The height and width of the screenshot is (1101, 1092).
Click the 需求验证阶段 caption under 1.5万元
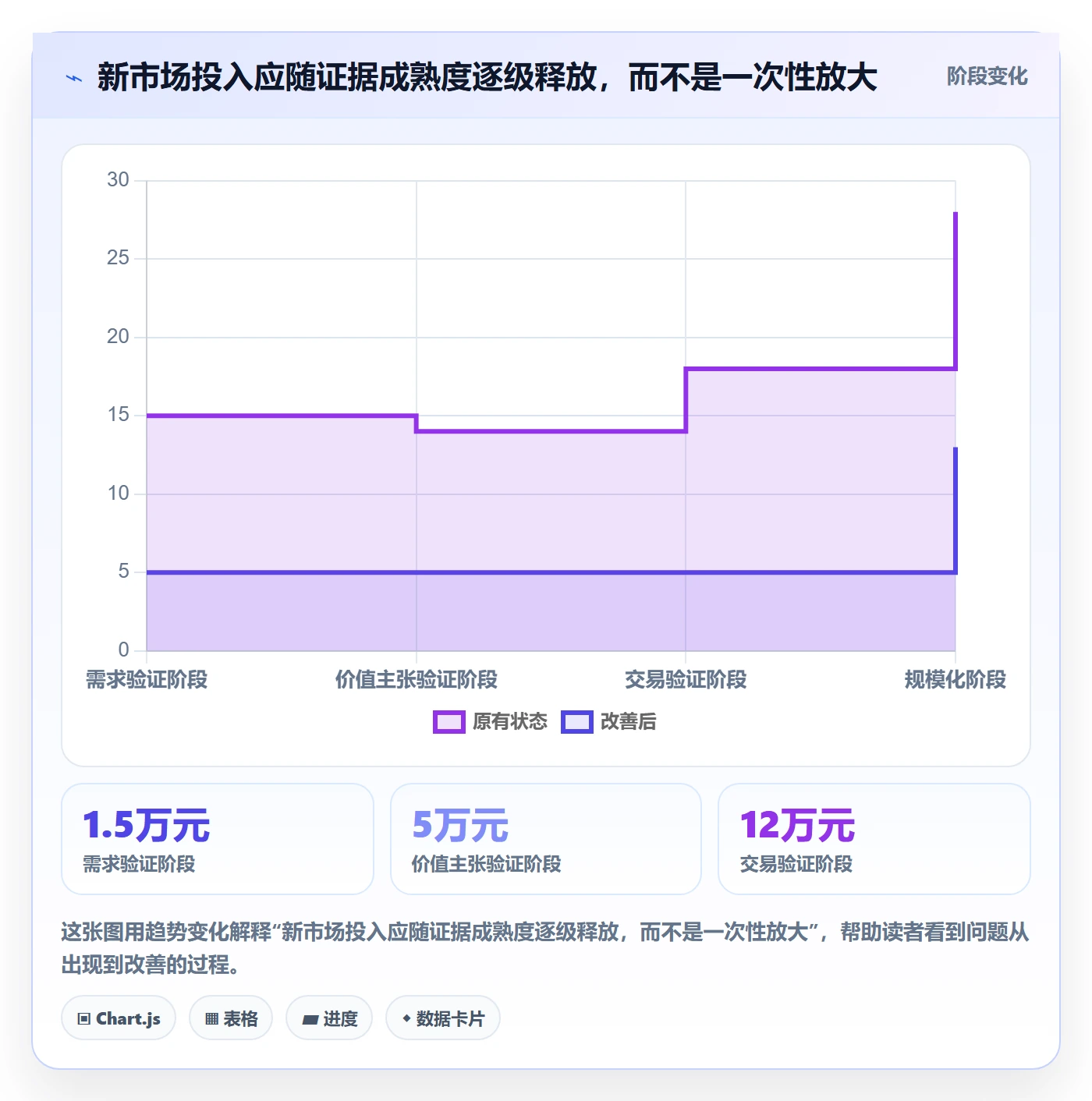click(139, 864)
